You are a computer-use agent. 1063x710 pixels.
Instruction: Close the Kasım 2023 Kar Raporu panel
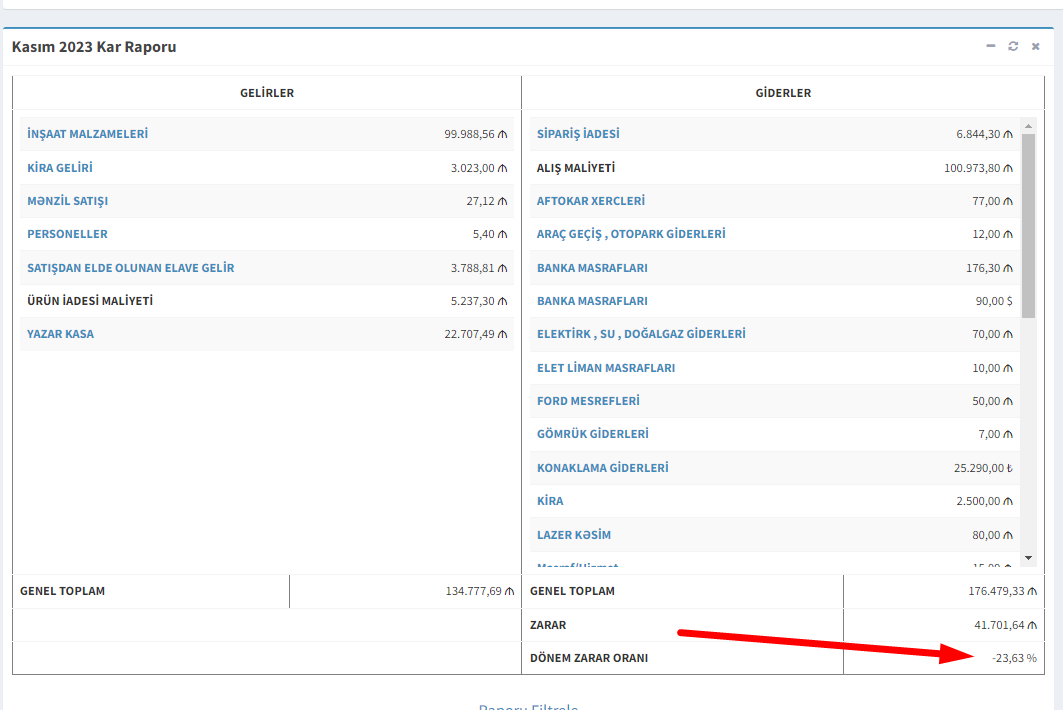coord(1036,46)
